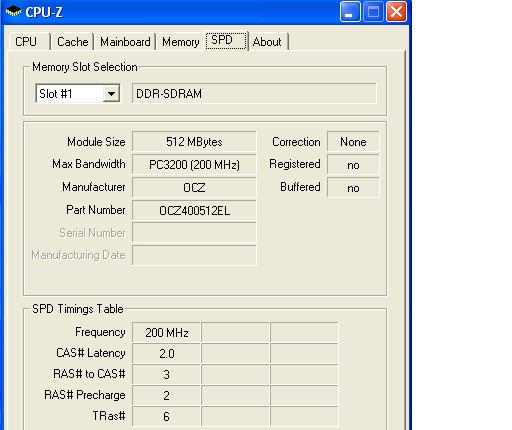Viewport: 512px width, 430px height.
Task: Click the Max Bandwidth label
Action: 89,164
